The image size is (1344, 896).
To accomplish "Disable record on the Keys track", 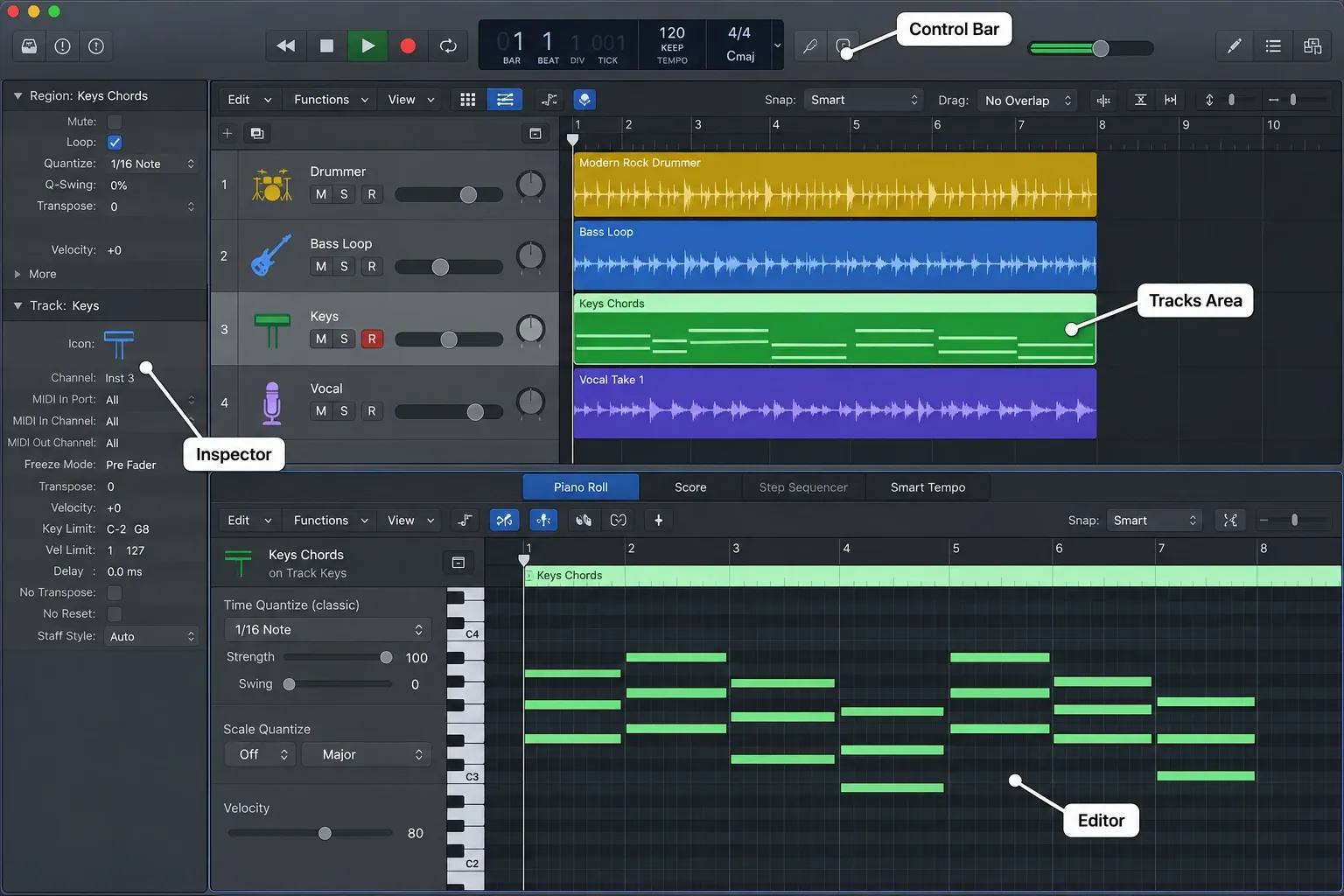I will [372, 339].
